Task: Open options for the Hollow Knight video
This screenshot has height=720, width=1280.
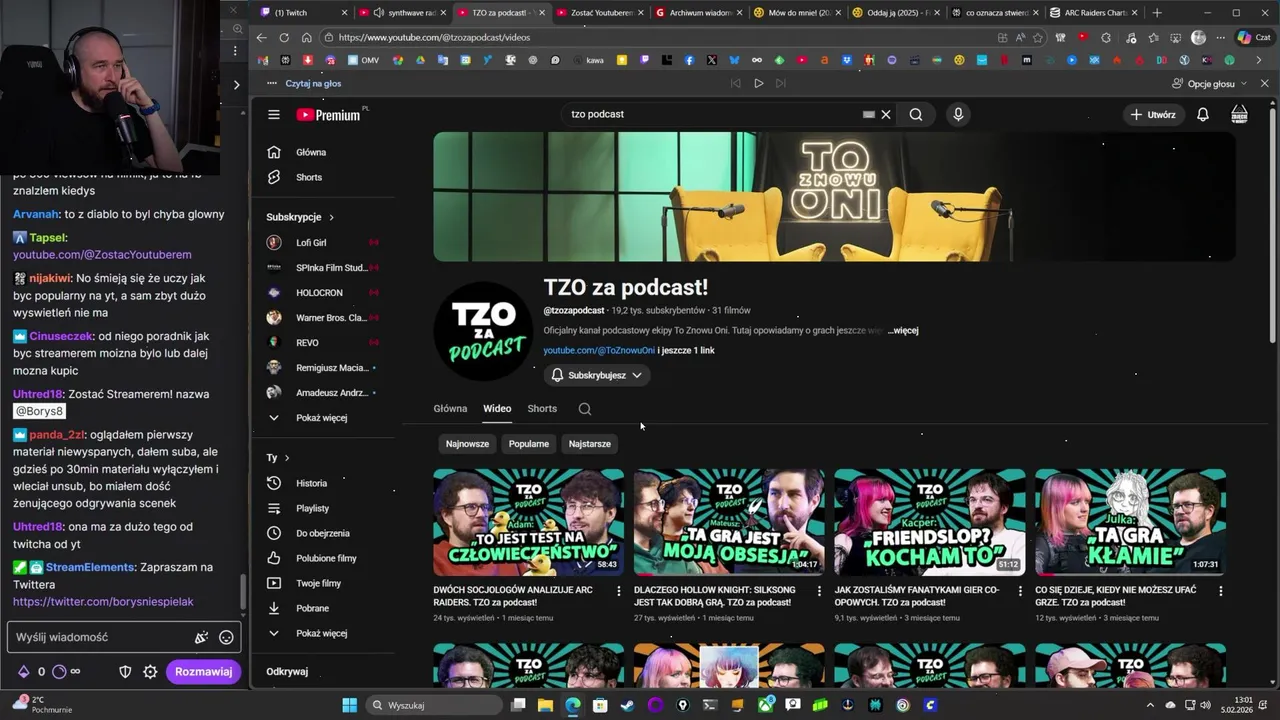Action: tap(819, 591)
